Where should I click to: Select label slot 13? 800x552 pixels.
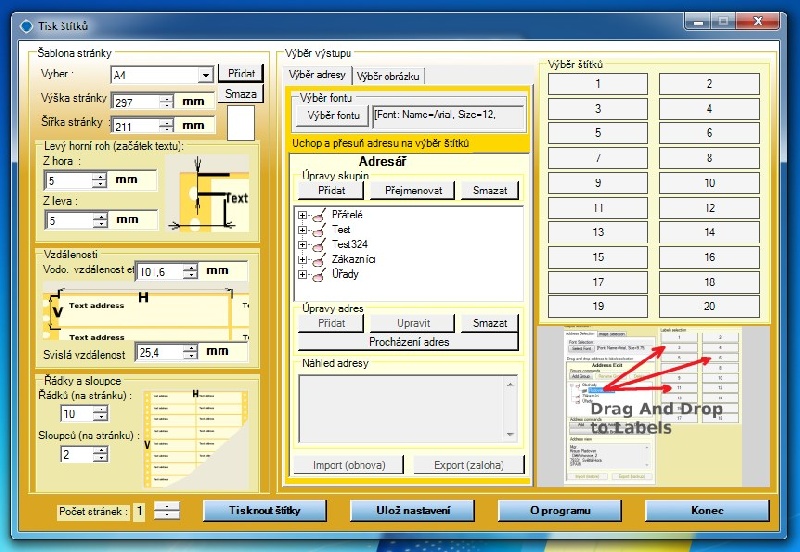pyautogui.click(x=598, y=232)
